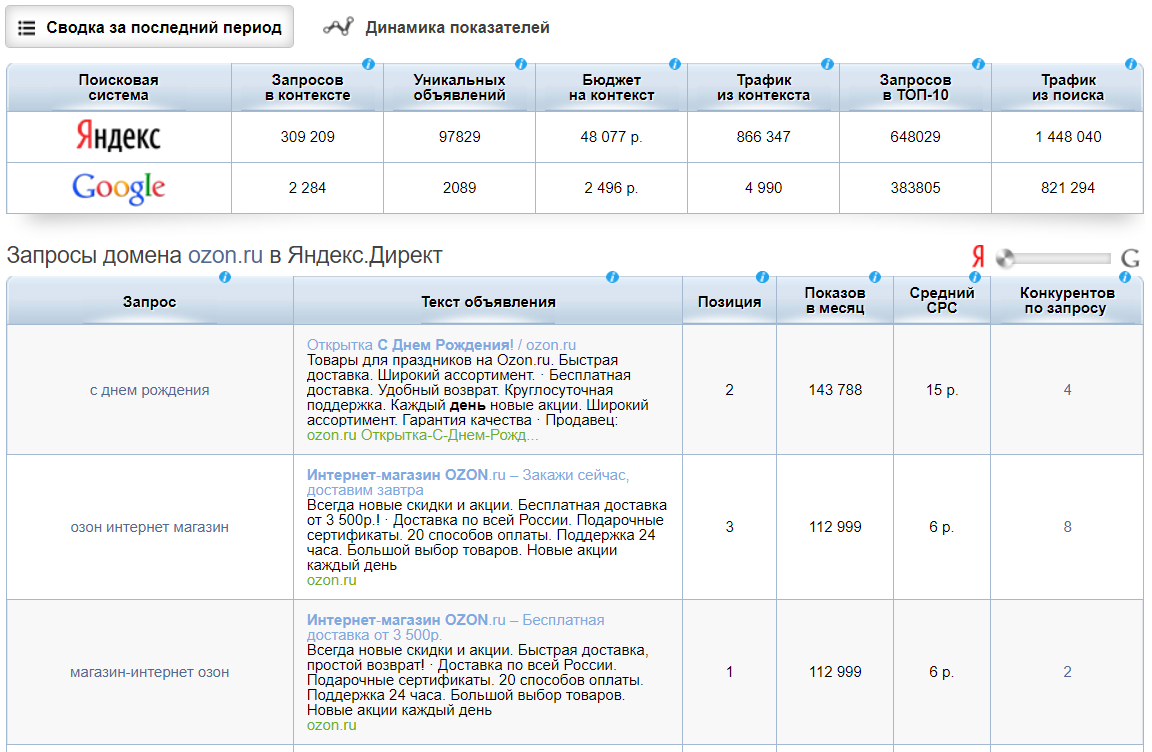Open the Сводка за последний период tab
Viewport: 1152px width, 752px height.
[x=149, y=27]
